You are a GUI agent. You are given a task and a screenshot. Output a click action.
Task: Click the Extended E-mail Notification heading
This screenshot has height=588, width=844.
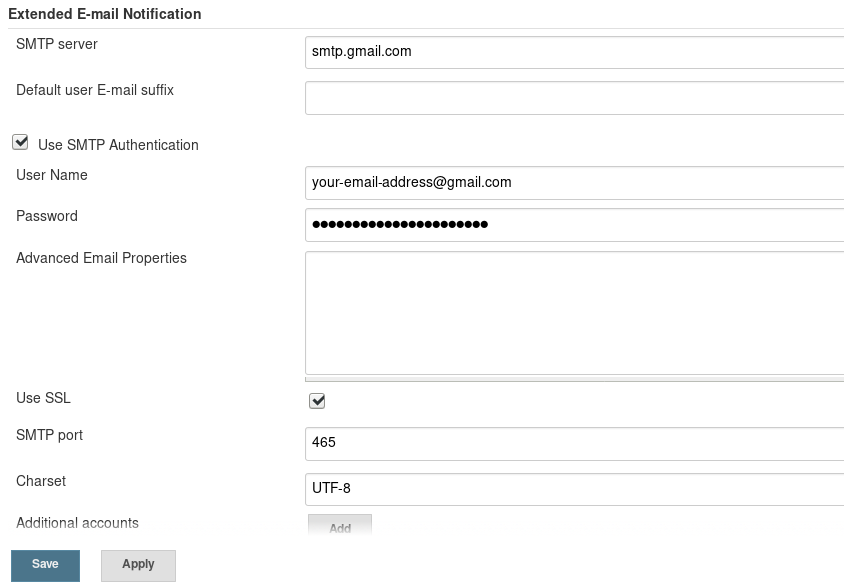(x=105, y=14)
